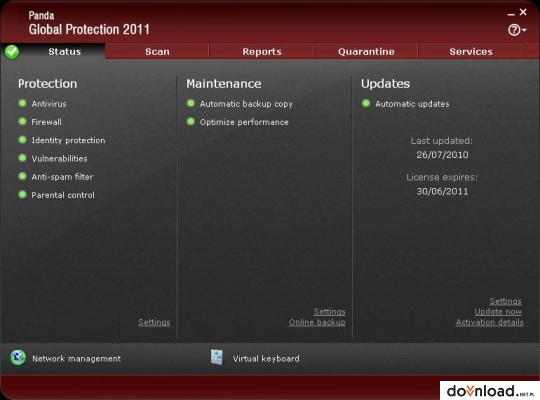The image size is (540, 400).
Task: Click the green checkmark status icon
Action: [12, 52]
